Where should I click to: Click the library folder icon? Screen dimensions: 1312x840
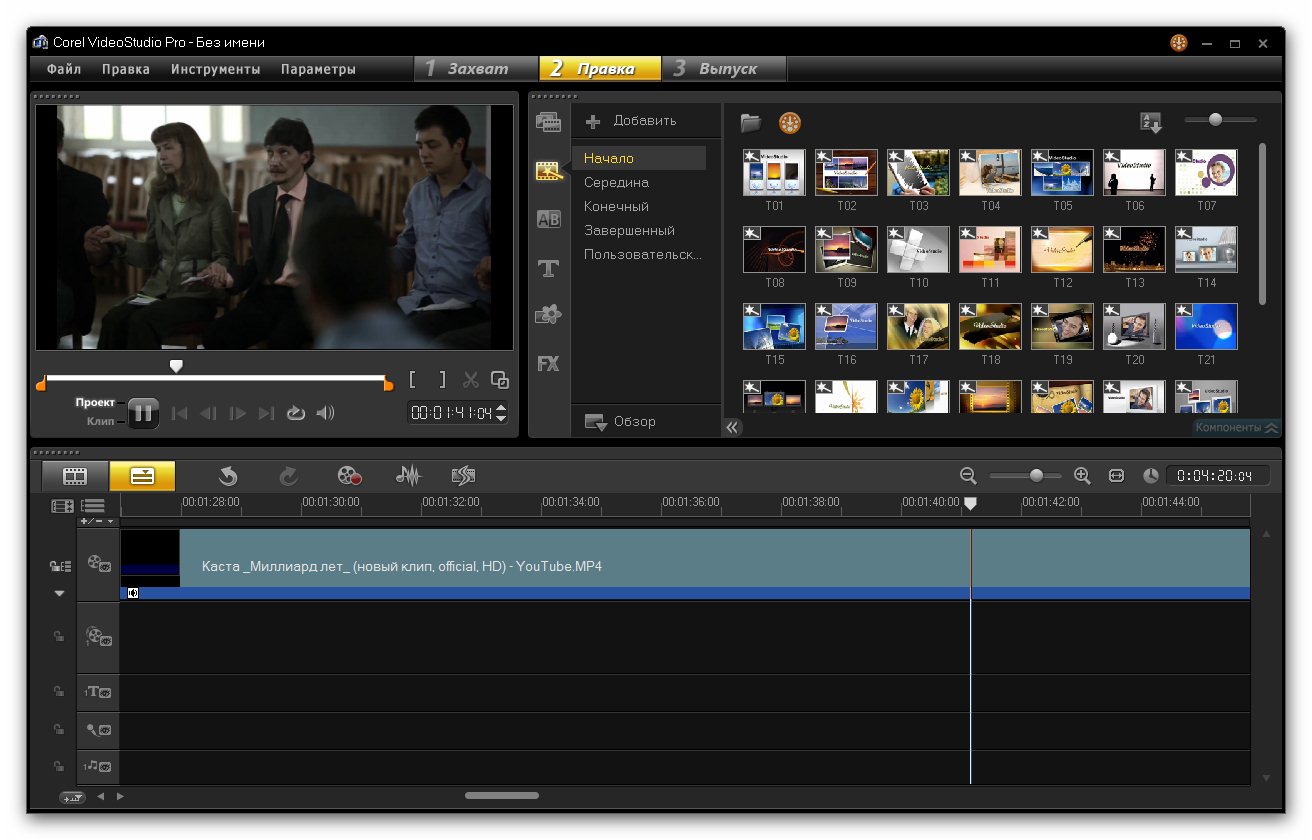pos(751,123)
